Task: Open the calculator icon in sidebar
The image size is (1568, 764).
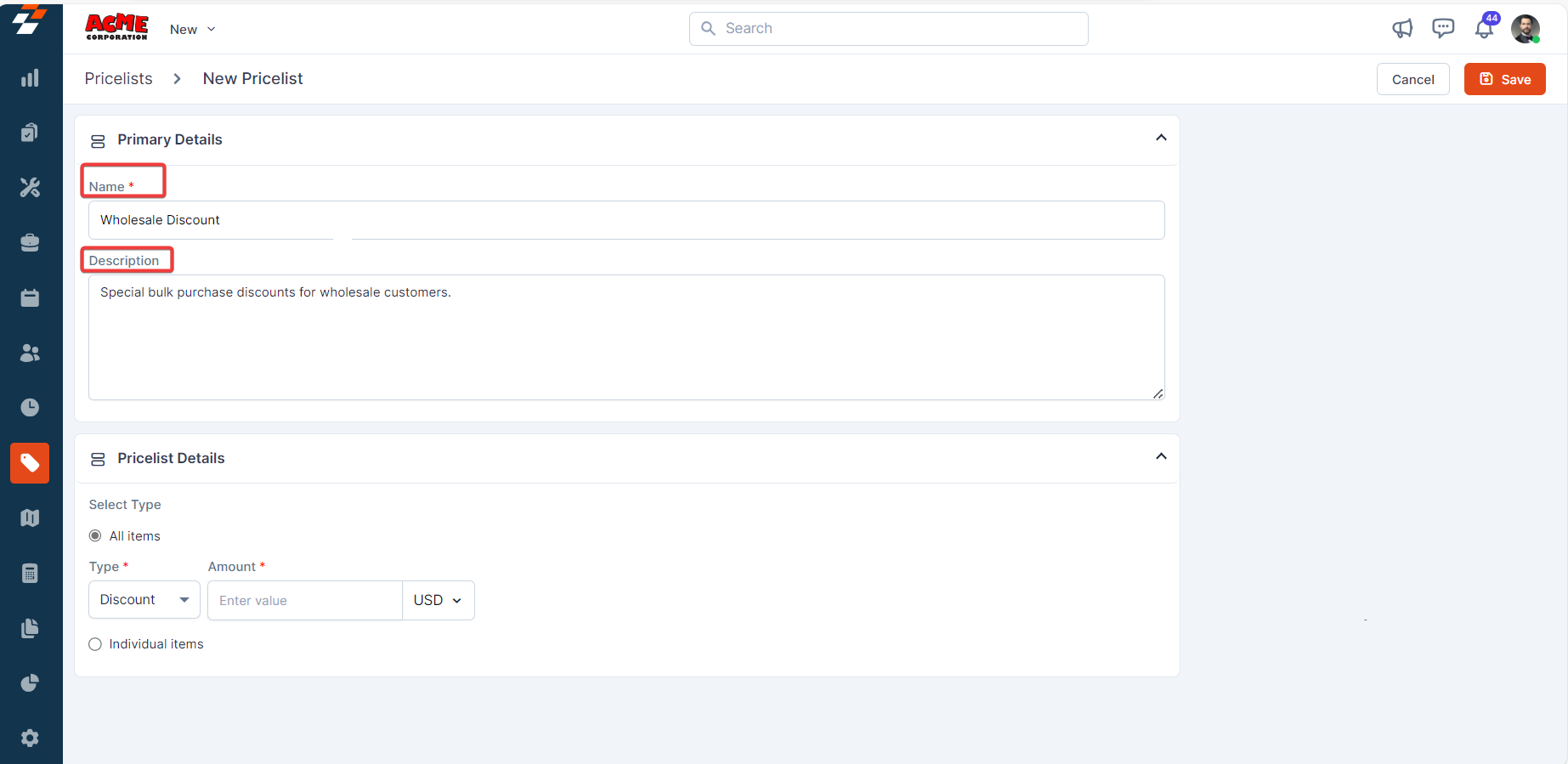Action: (30, 574)
